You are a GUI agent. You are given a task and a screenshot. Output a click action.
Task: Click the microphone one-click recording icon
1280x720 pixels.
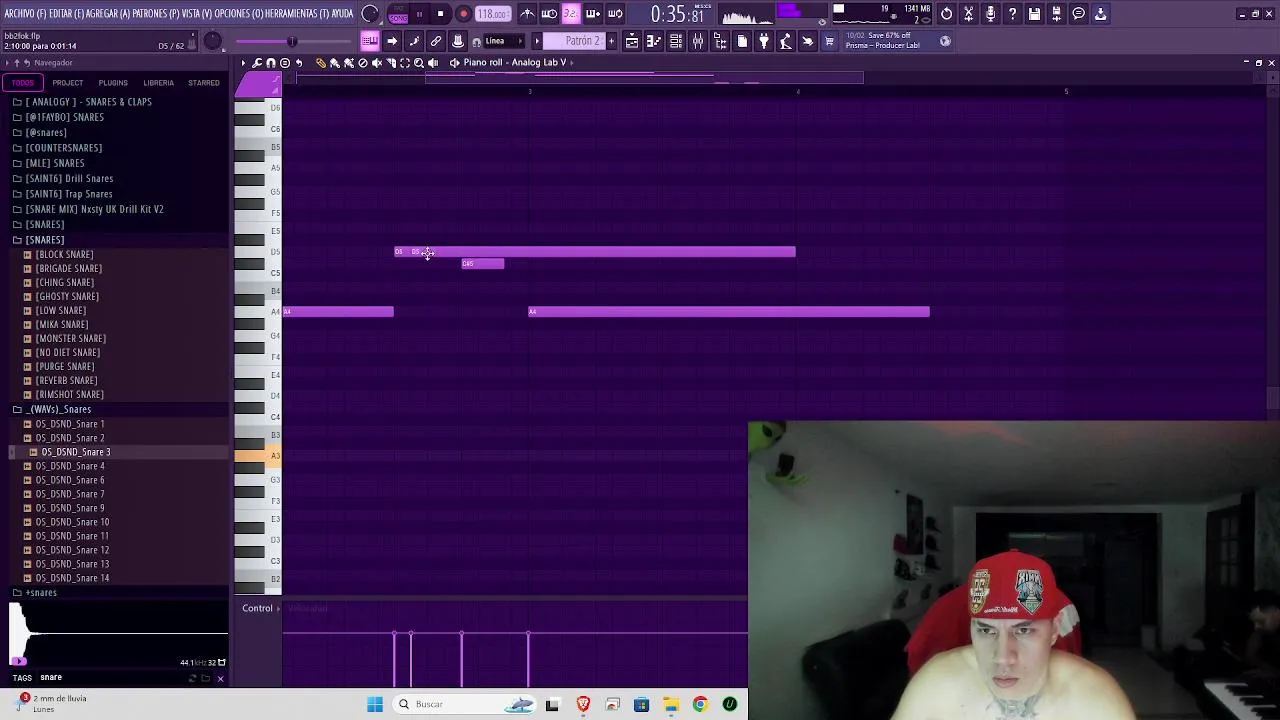coord(990,14)
